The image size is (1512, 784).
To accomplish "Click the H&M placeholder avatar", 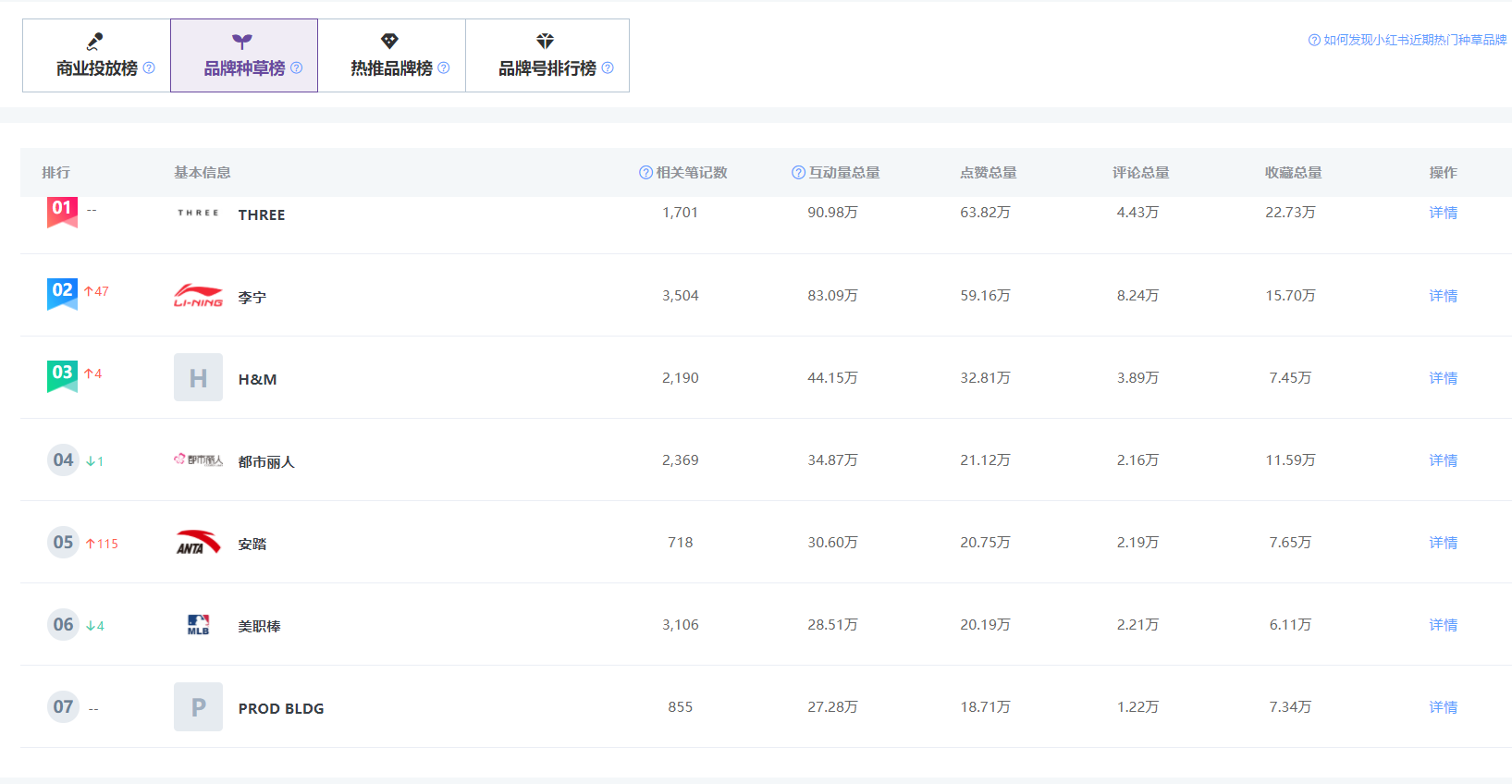I will pos(198,377).
